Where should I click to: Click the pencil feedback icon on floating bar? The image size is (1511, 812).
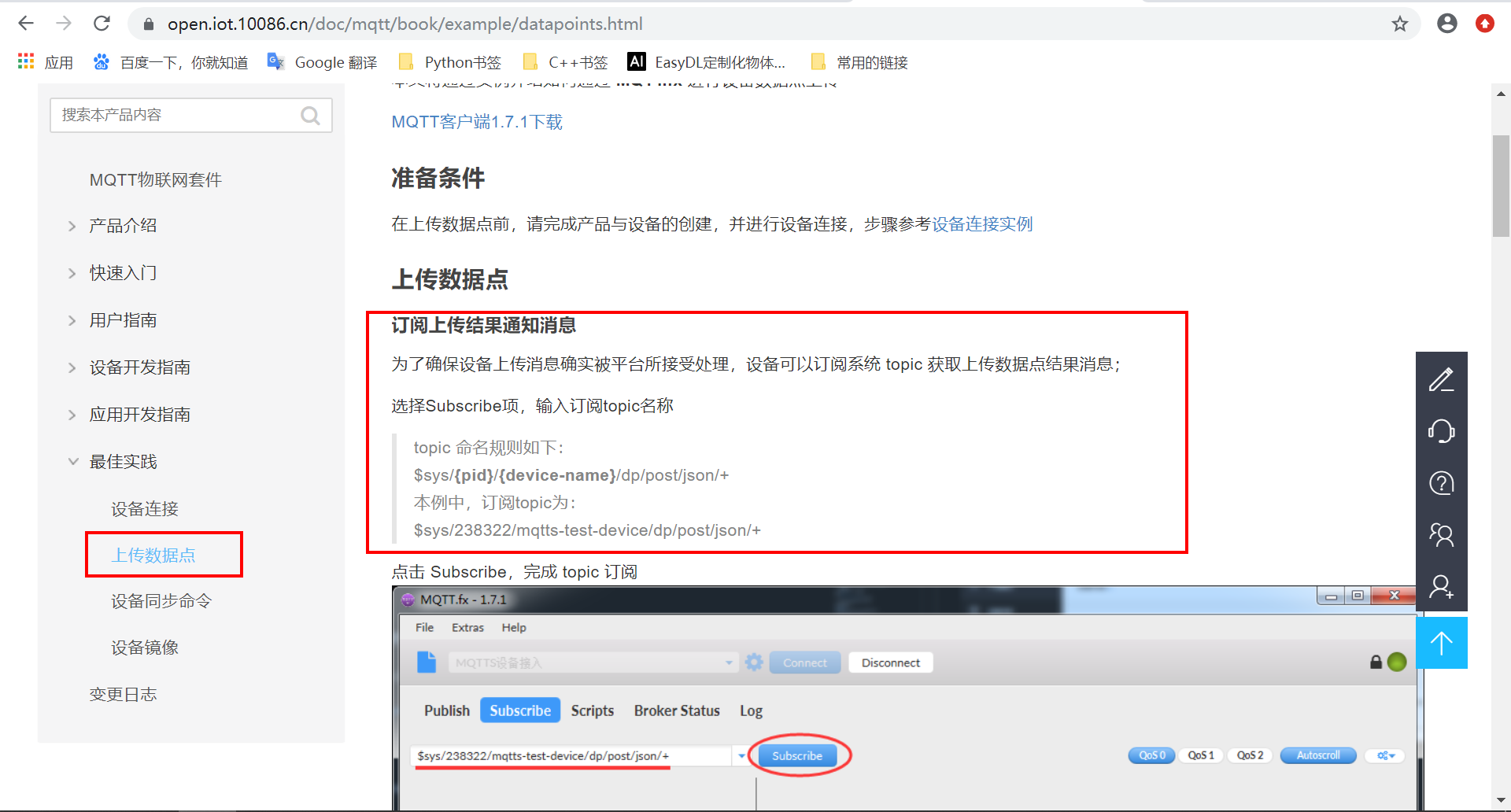(x=1441, y=379)
